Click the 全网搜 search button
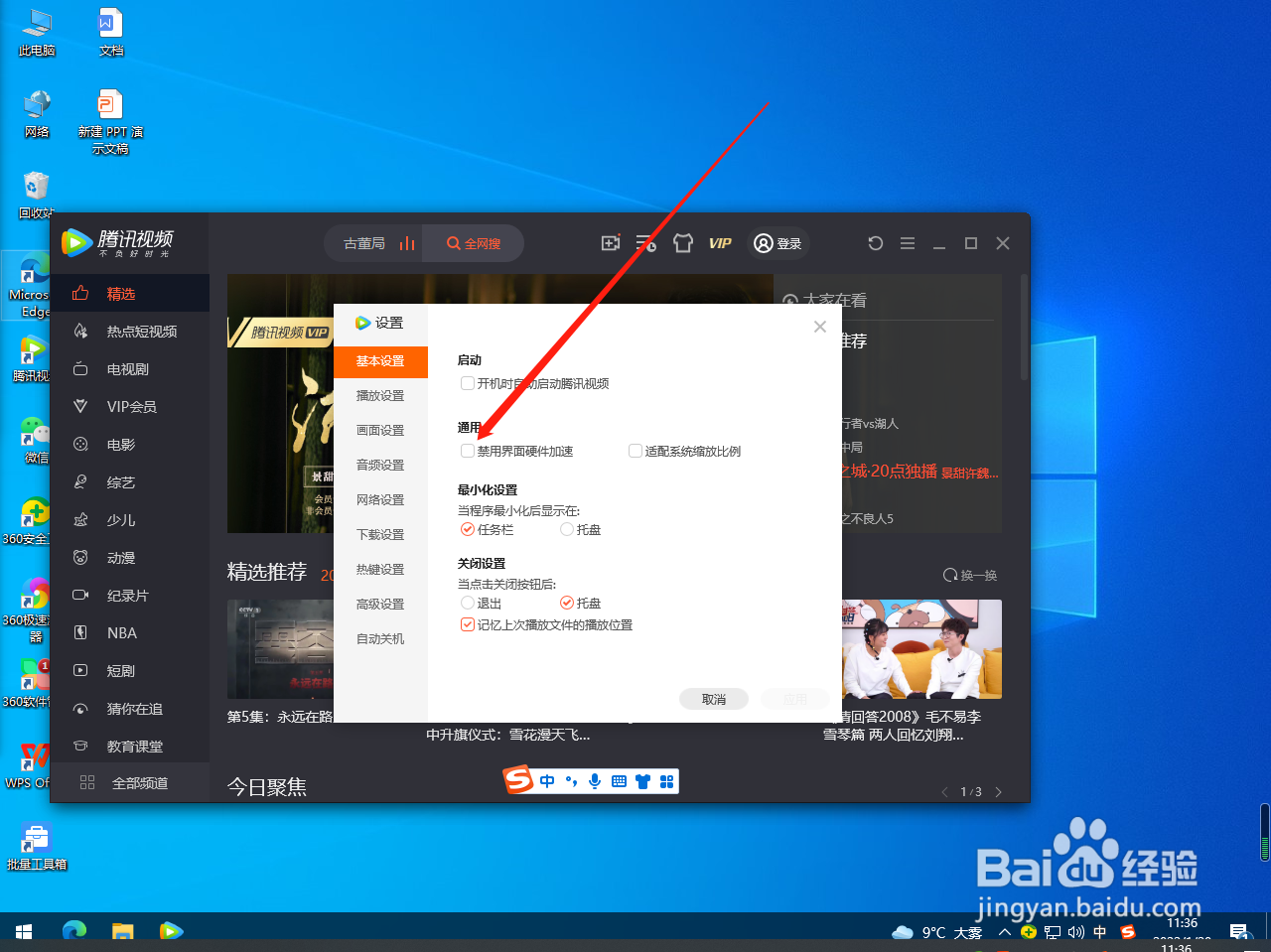The width and height of the screenshot is (1271, 952). (474, 243)
